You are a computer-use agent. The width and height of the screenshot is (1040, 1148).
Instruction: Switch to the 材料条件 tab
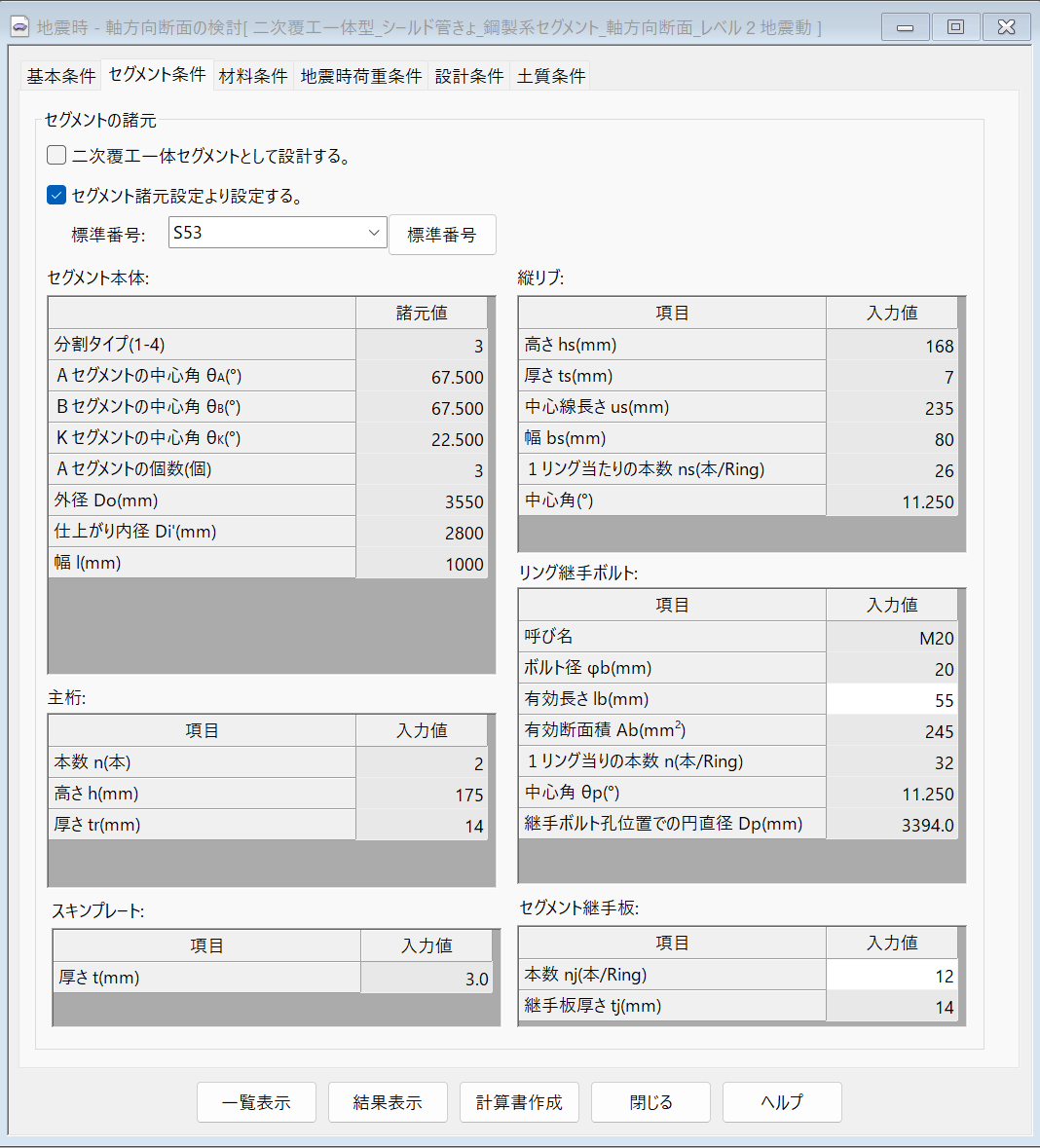tap(253, 76)
